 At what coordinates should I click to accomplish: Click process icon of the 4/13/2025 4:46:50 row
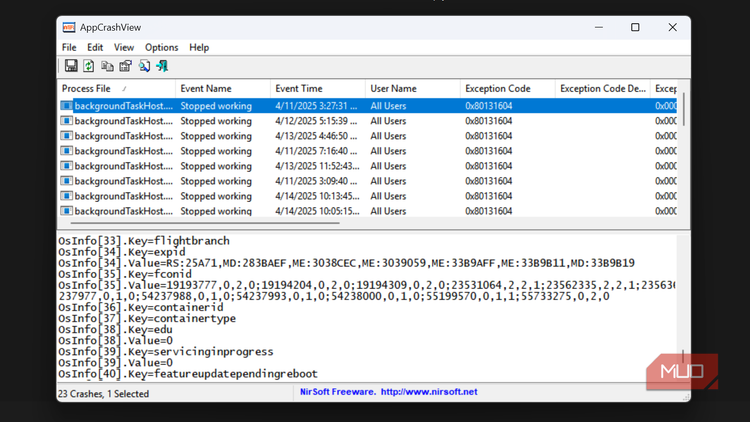[66, 136]
